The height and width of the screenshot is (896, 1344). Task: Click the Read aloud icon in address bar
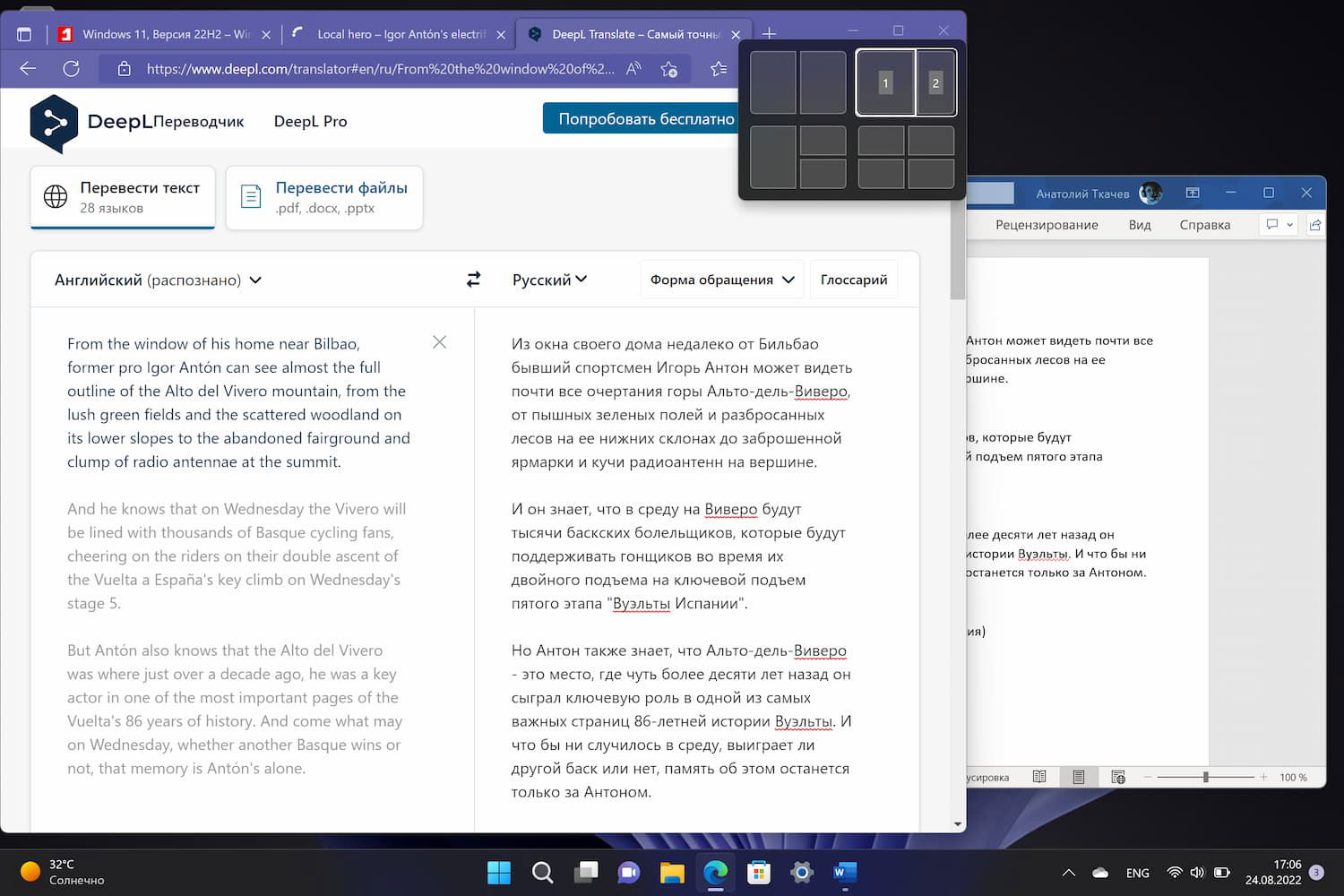pos(633,68)
